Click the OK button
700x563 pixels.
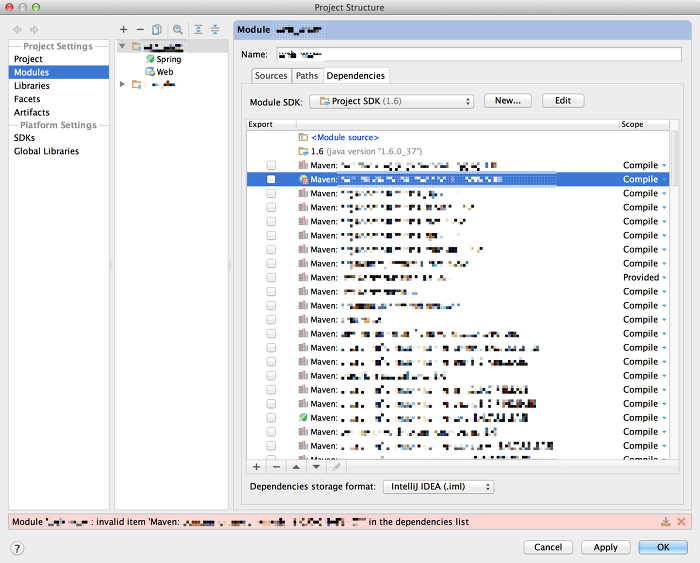click(x=663, y=547)
